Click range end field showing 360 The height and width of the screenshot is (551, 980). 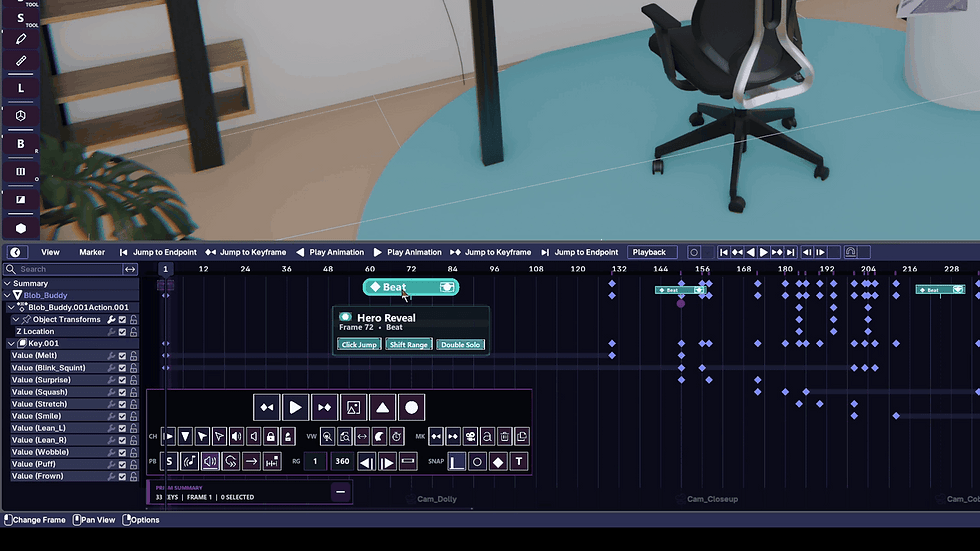(x=342, y=462)
